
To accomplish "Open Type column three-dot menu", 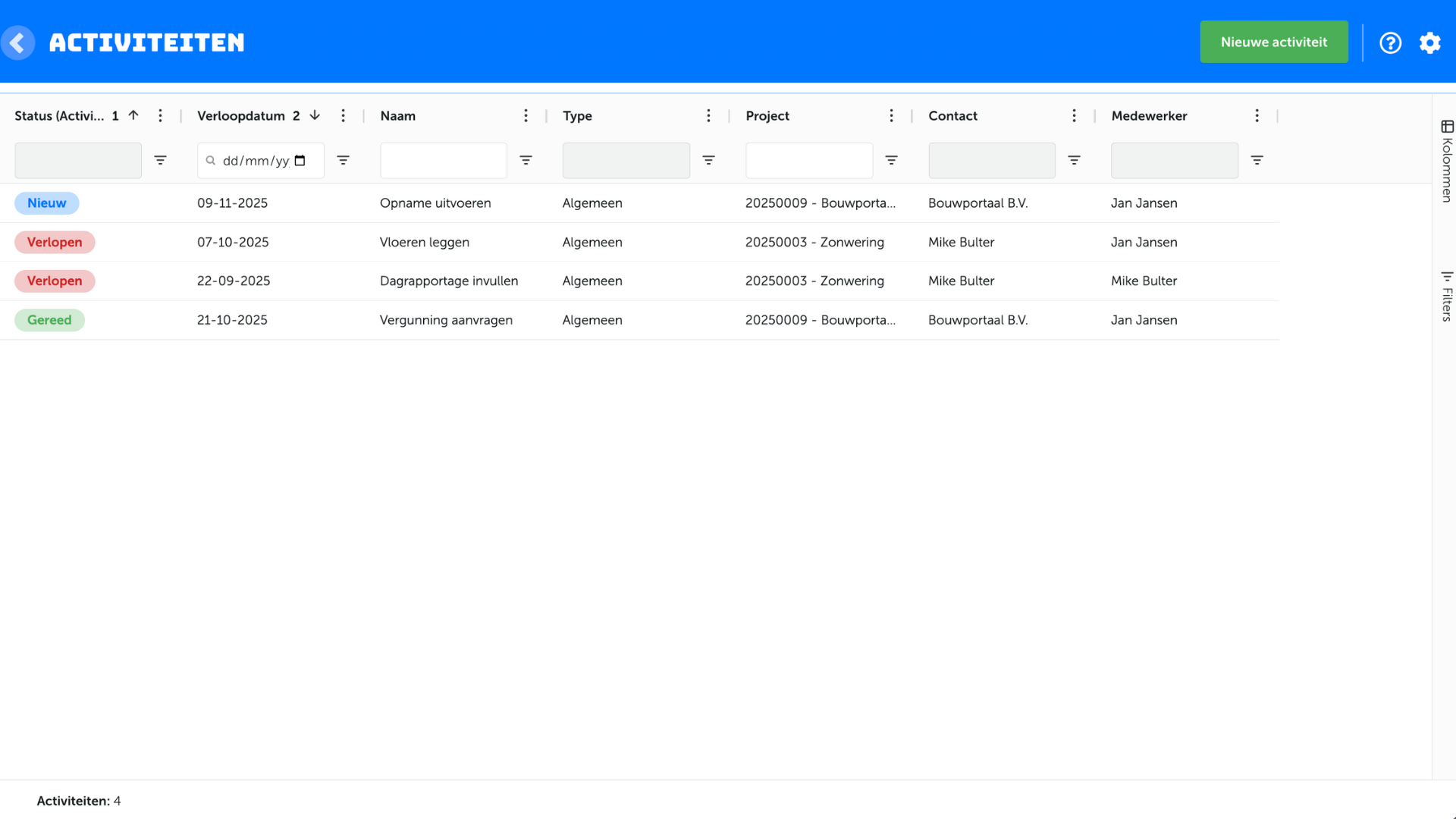I will 708,115.
